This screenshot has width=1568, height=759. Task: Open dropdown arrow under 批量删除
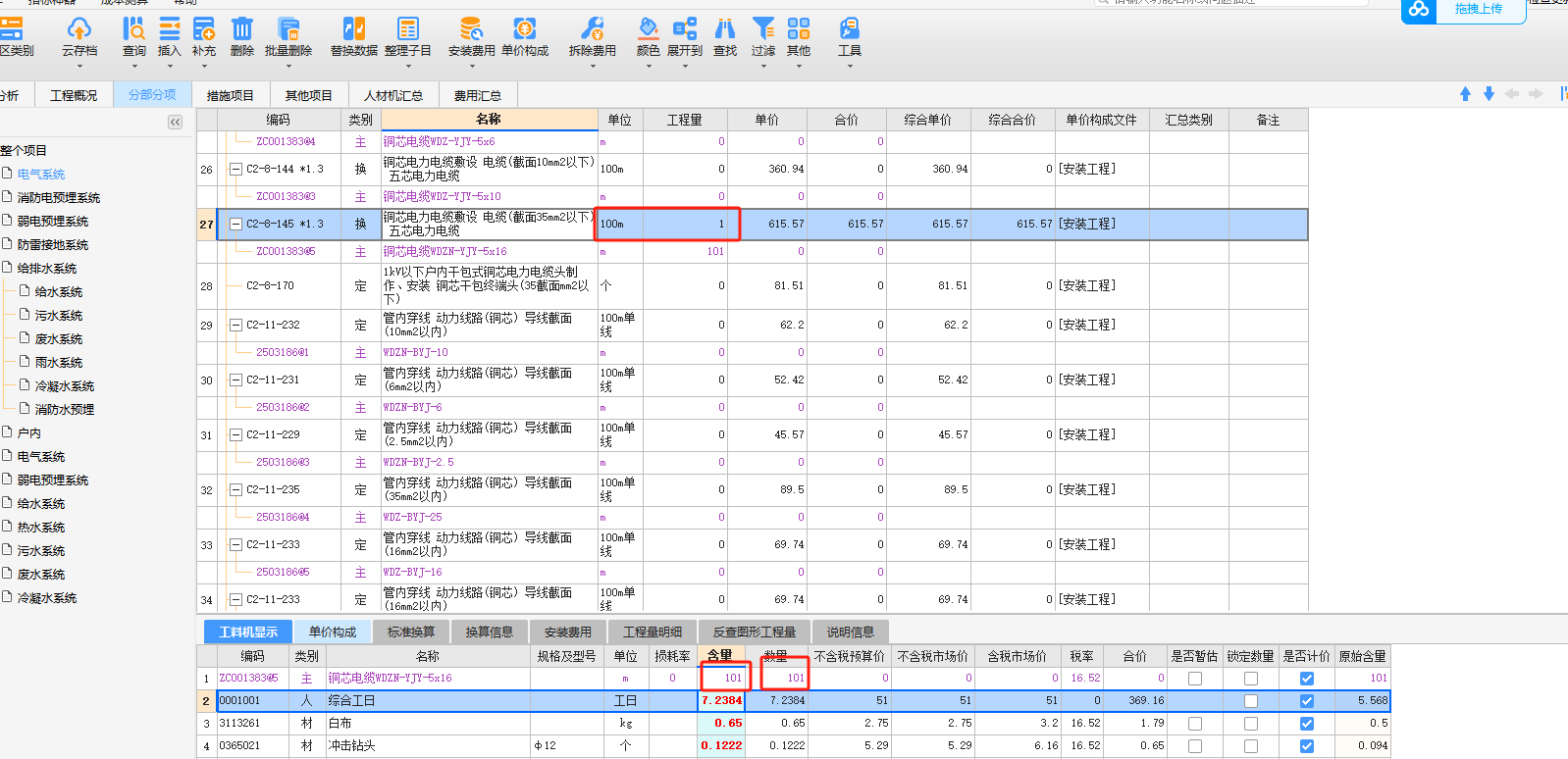coord(288,67)
